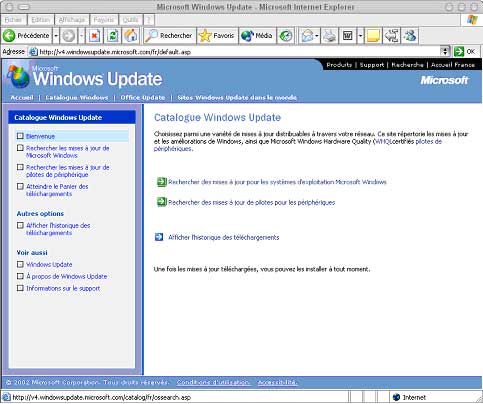
Task: Open the Recherche link in top bar
Action: (407, 65)
